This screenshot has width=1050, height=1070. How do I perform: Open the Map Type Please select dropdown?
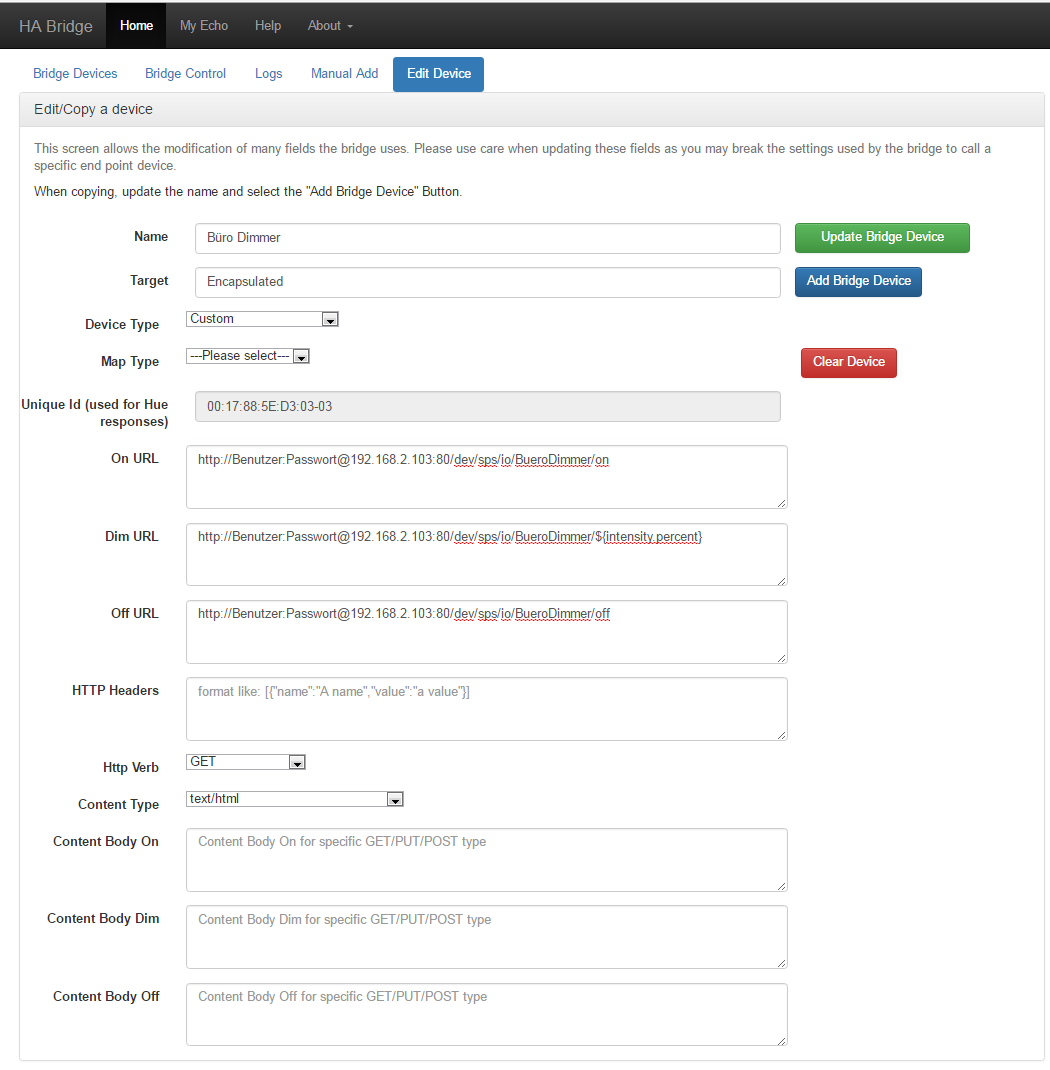[248, 356]
